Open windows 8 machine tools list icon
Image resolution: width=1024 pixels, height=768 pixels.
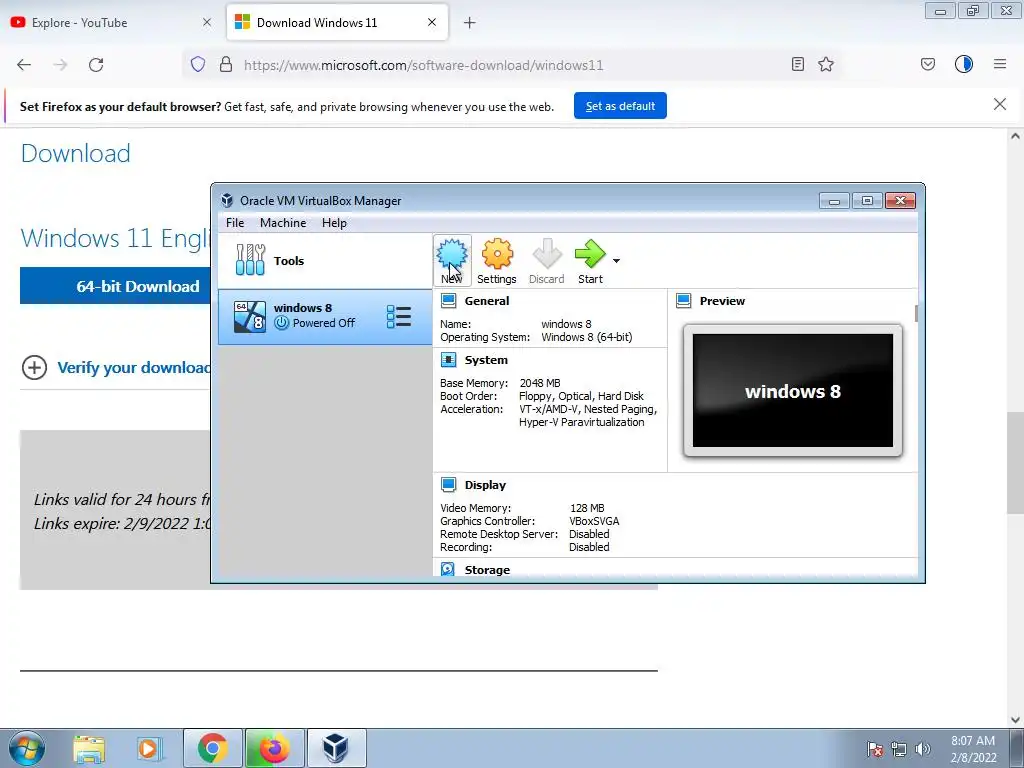click(398, 317)
